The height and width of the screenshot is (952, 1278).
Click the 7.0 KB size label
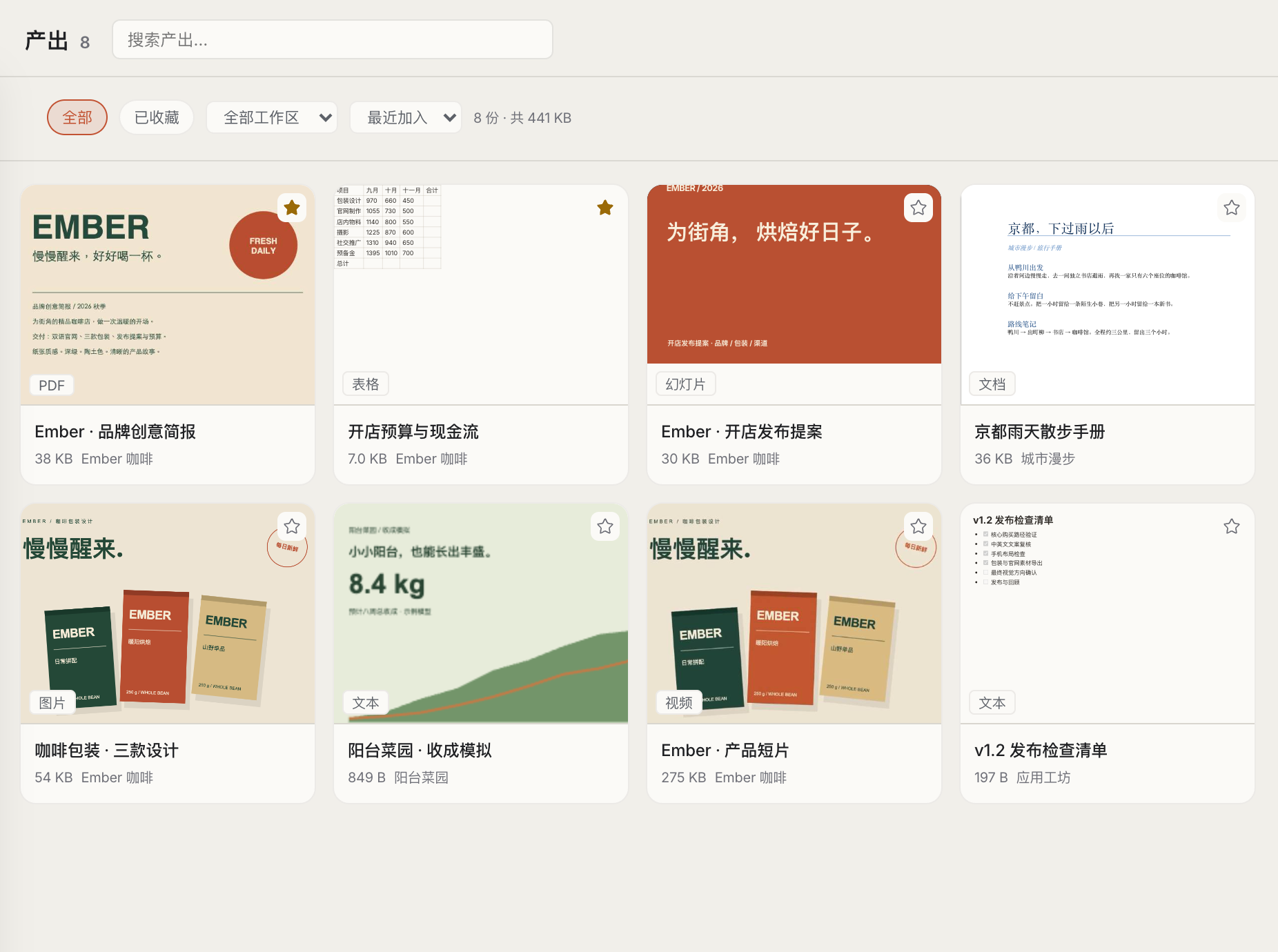click(368, 459)
